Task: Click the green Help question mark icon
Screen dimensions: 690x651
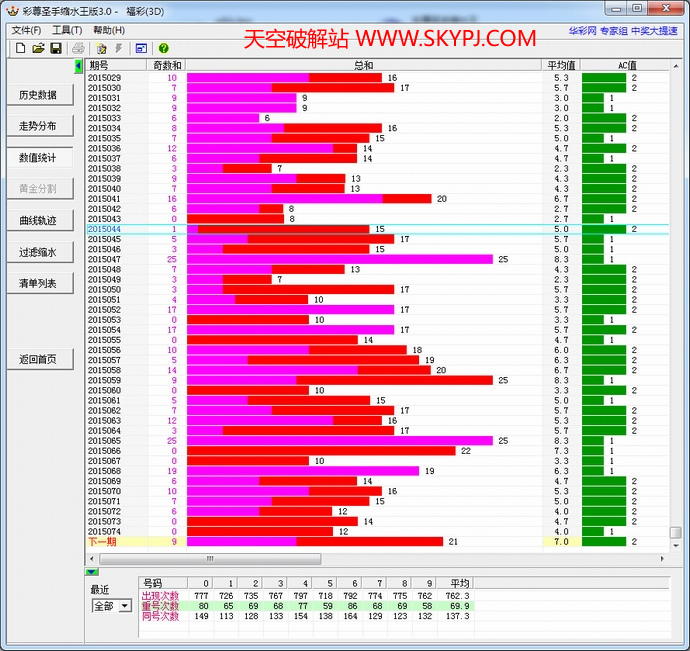Action: [x=163, y=48]
